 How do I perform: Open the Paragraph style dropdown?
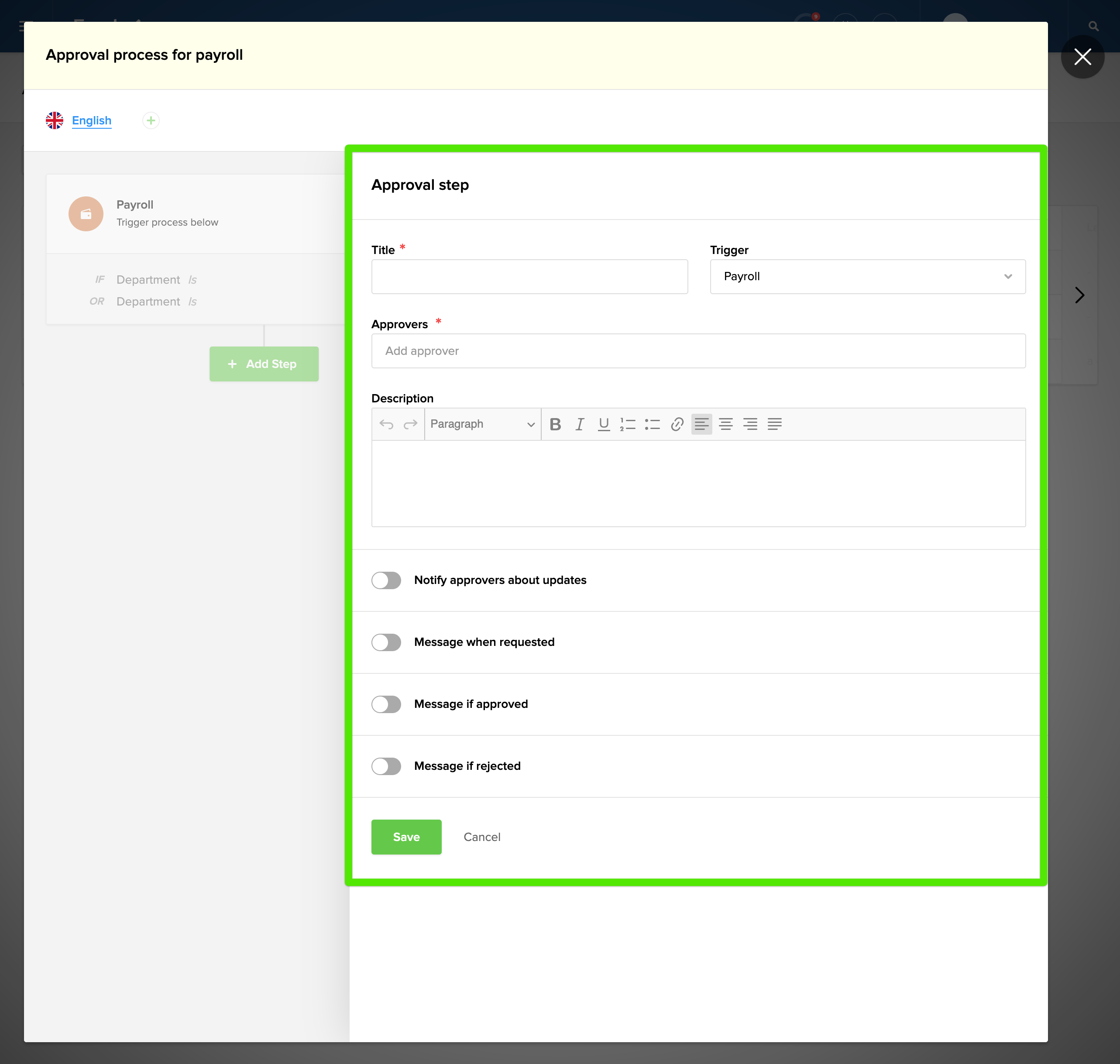click(482, 424)
